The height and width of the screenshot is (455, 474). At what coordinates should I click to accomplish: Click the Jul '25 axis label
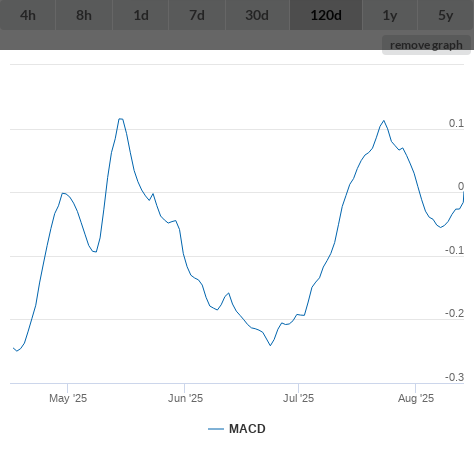pos(298,398)
